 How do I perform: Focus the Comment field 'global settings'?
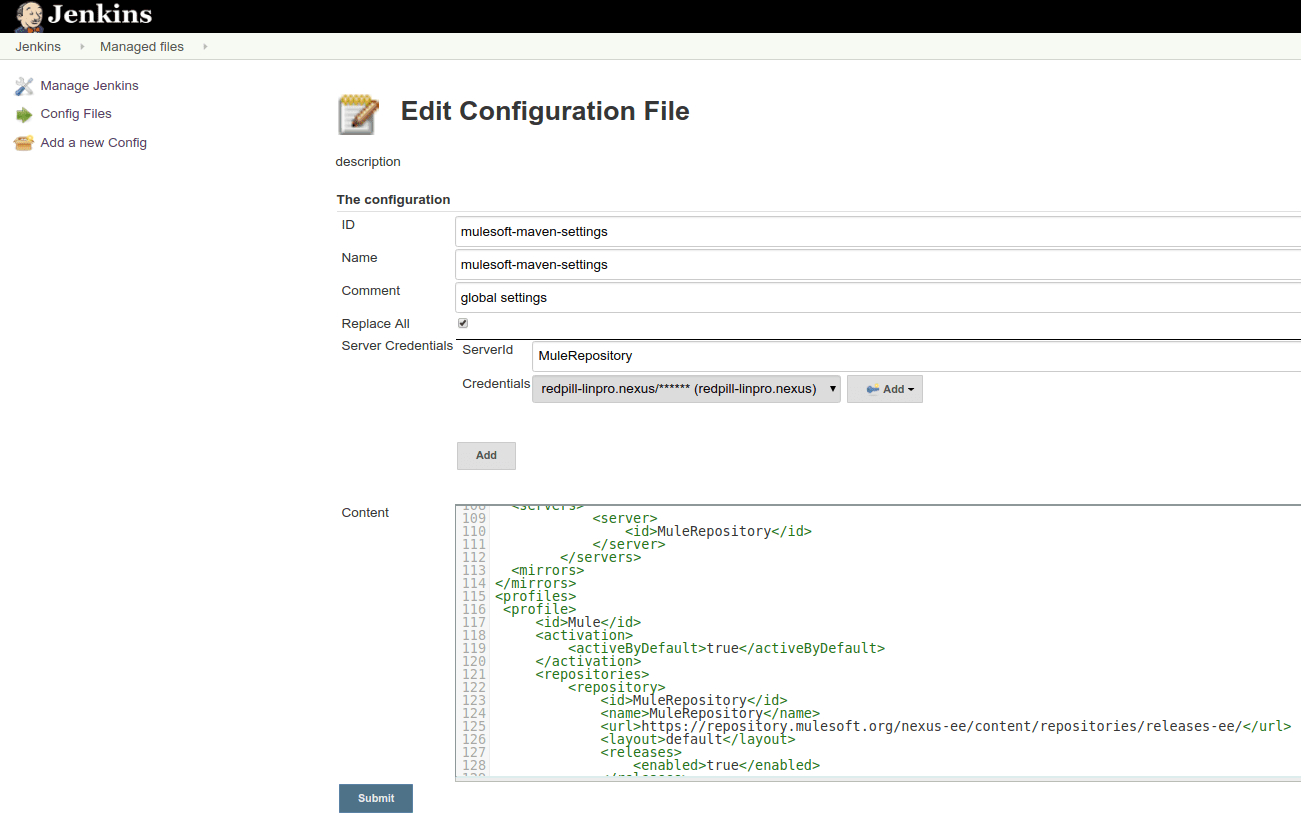tap(878, 297)
